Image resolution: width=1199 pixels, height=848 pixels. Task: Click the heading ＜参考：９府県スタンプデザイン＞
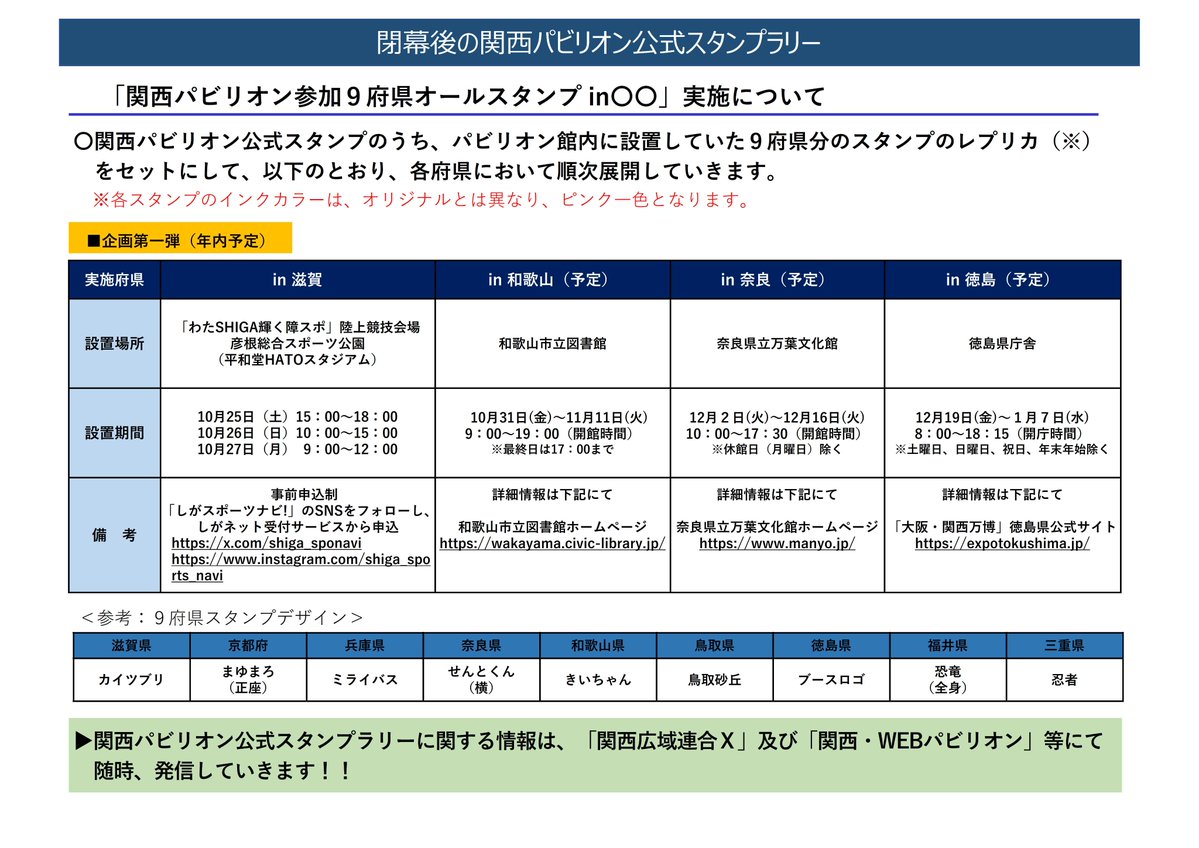222,617
